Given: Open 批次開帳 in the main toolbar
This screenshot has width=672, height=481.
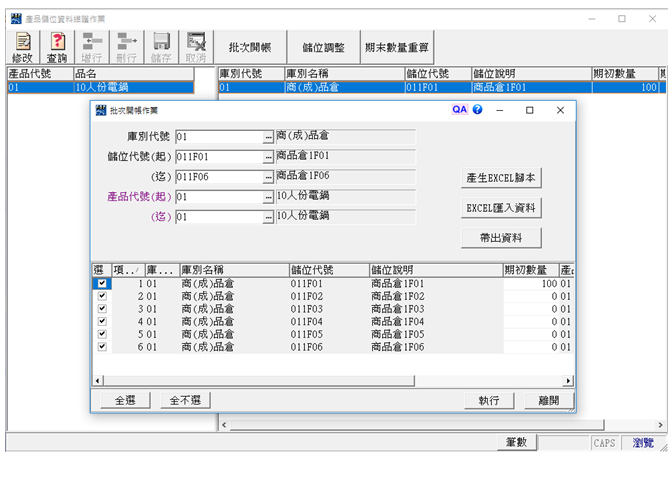Looking at the screenshot, I should 249,47.
